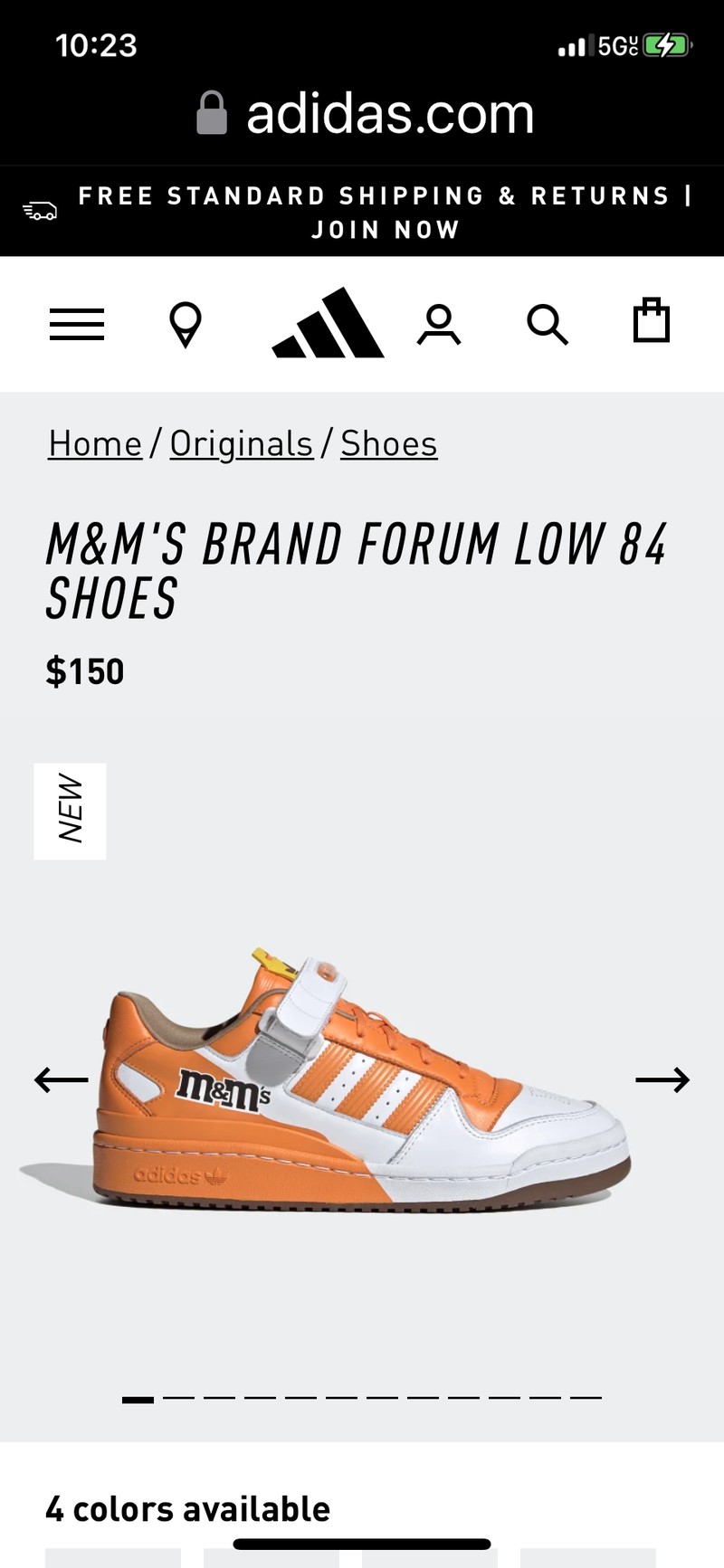Tap the padlock icon in address bar
The width and height of the screenshot is (724, 1568).
click(x=212, y=113)
